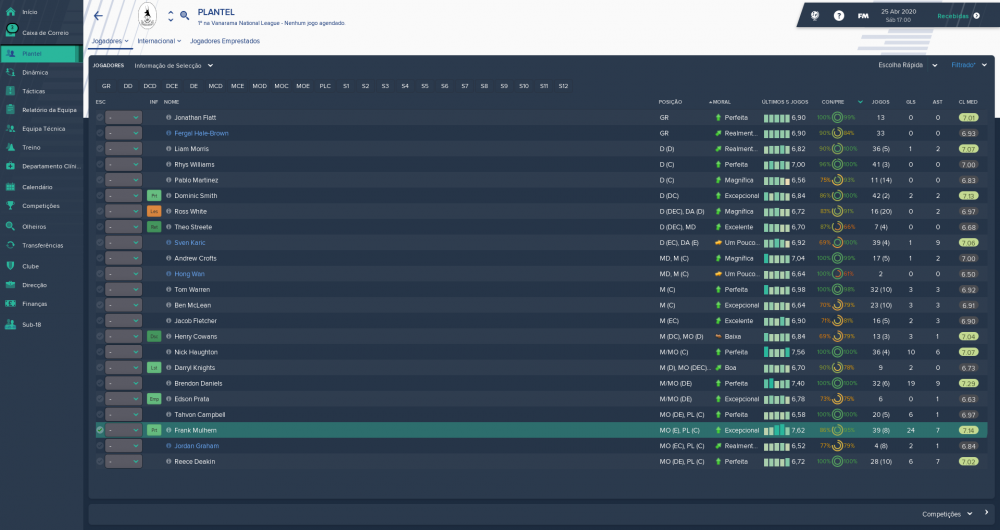Open Sven Karic player link

tap(189, 242)
